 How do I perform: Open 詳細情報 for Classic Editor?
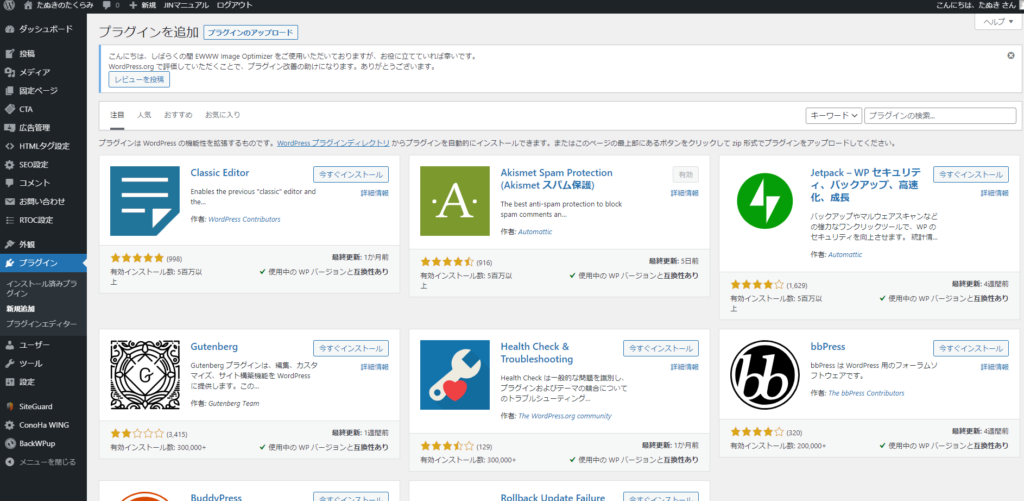(x=375, y=193)
